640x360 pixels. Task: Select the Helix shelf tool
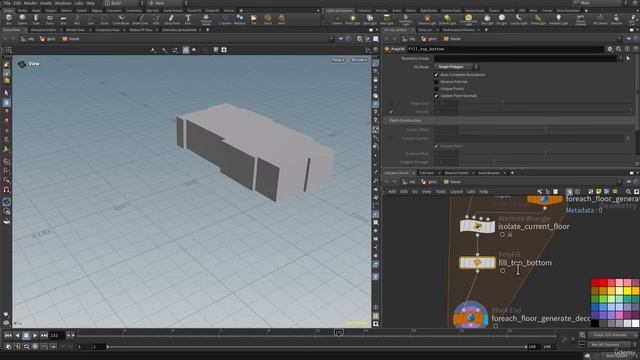pos(281,19)
